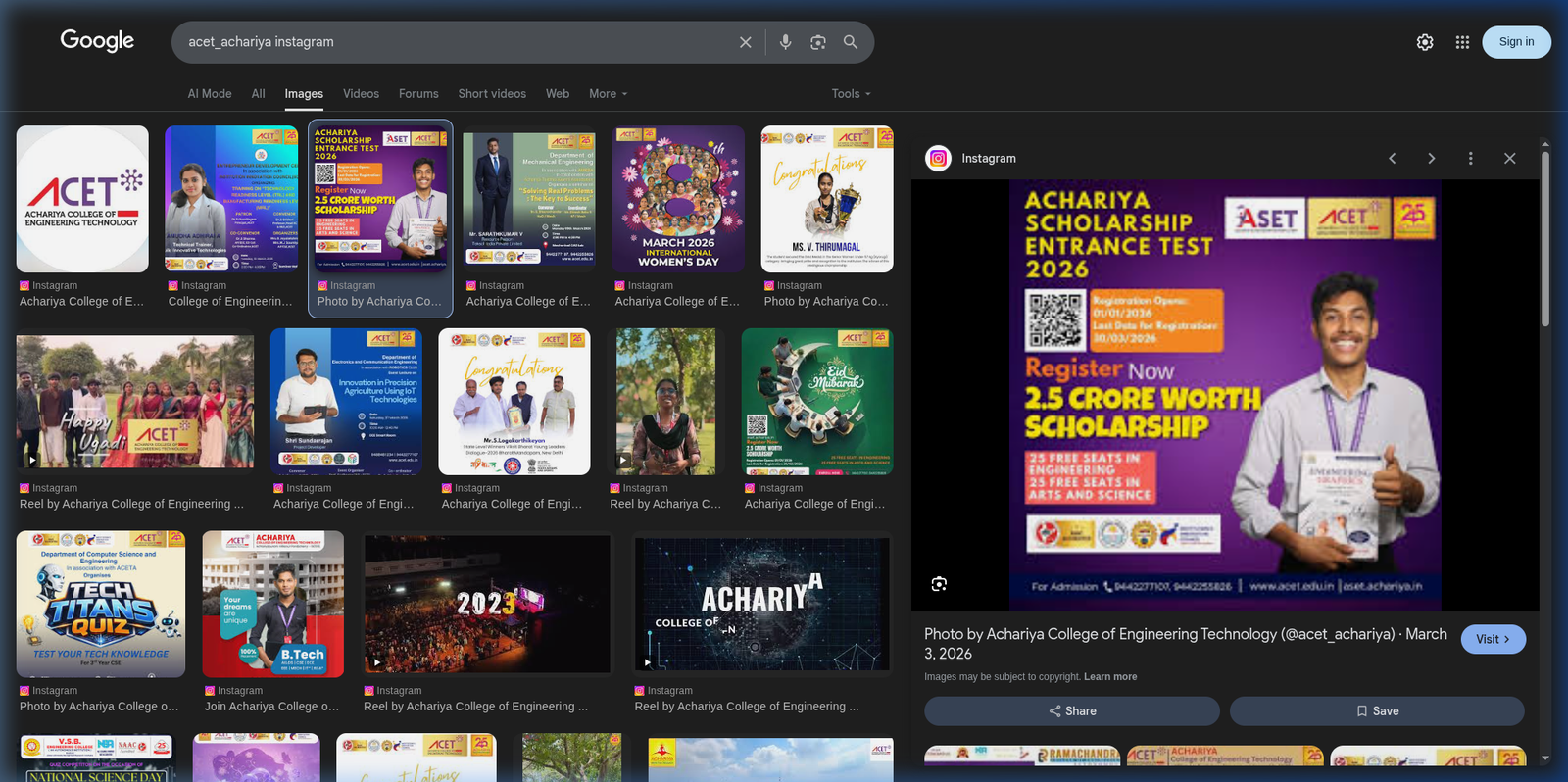Expand the More dropdown
1568x782 pixels.
[x=609, y=94]
